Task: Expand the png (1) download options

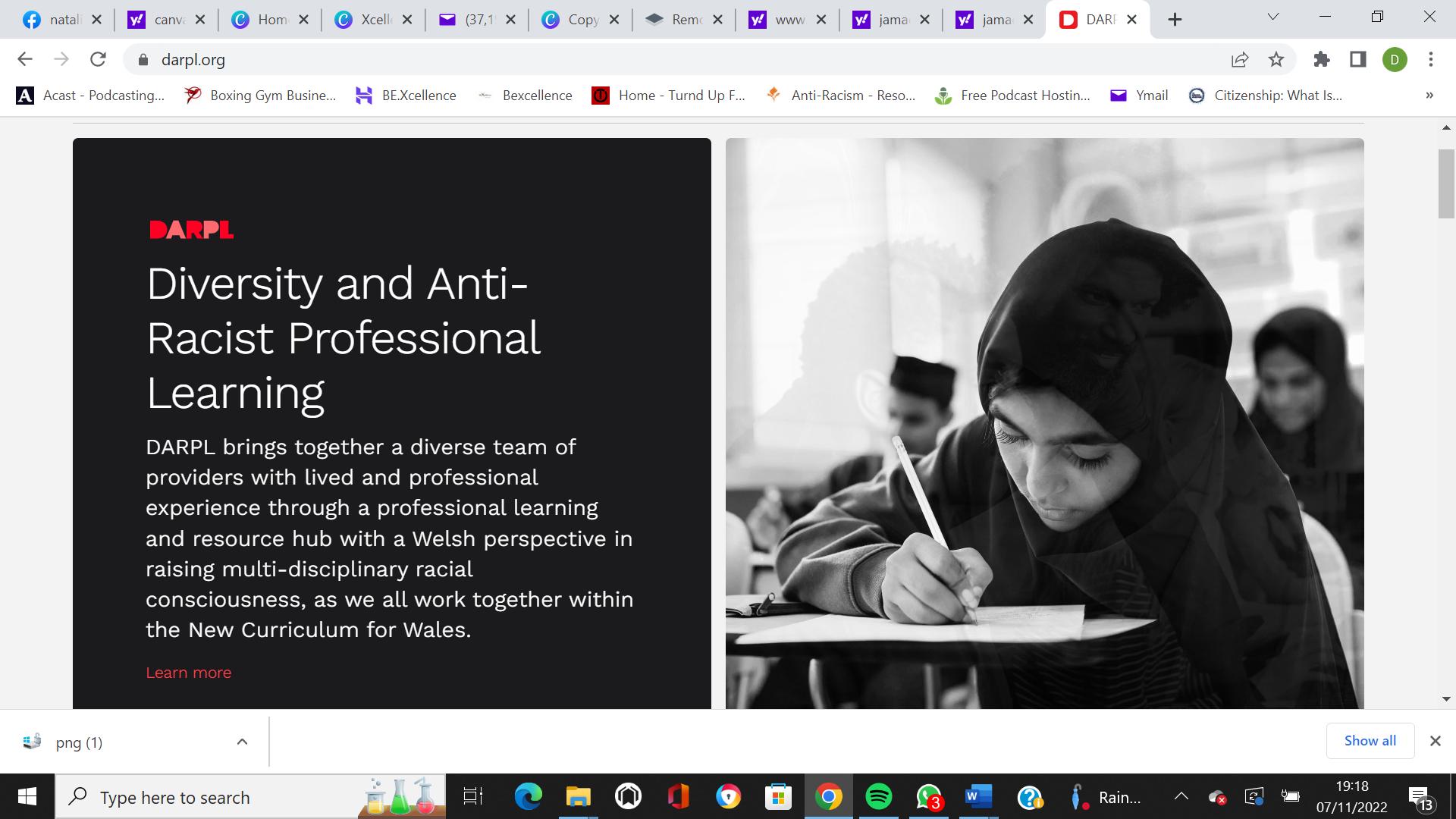Action: click(x=242, y=742)
